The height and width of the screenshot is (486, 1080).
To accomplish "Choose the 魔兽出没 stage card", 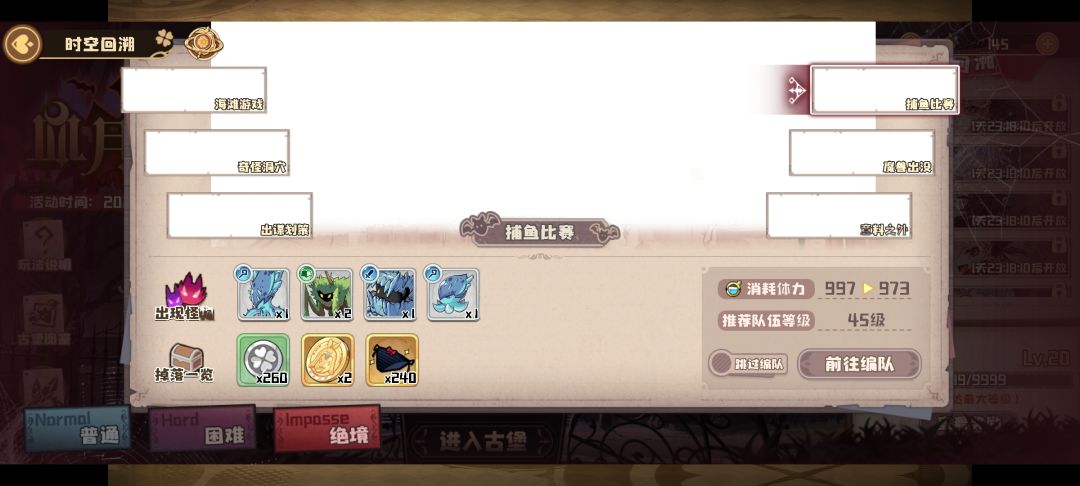I will click(862, 152).
